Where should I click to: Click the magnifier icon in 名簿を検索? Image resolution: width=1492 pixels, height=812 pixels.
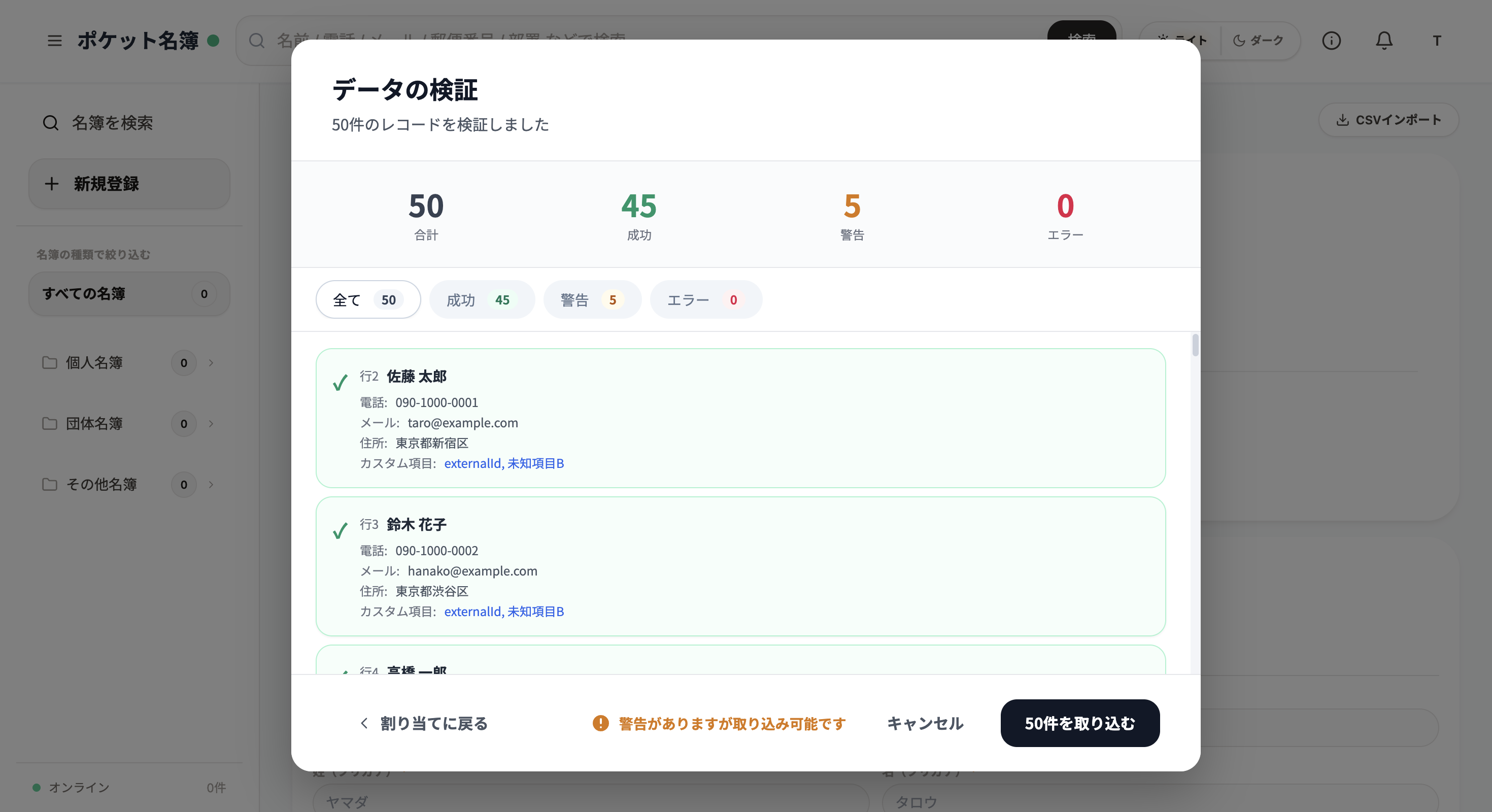(50, 123)
